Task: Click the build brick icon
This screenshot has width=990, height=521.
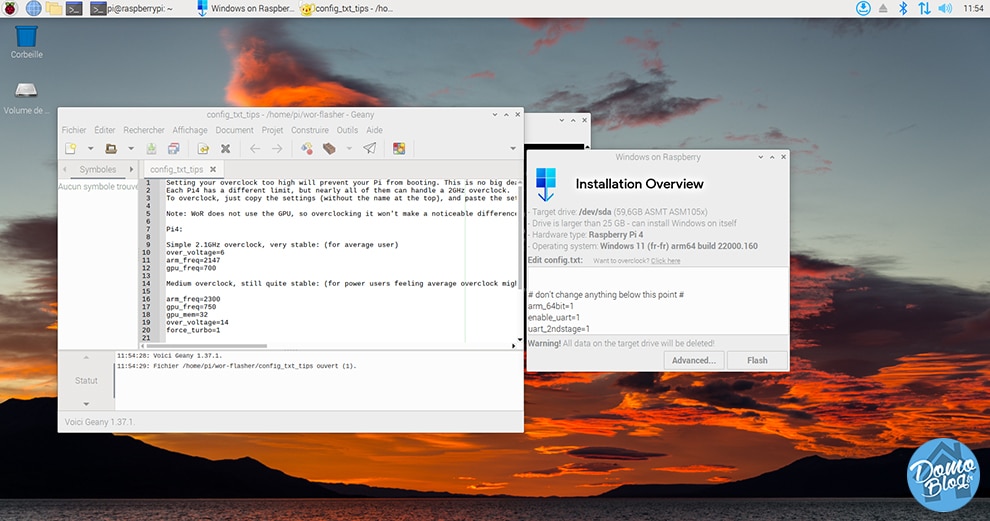Action: click(x=329, y=148)
